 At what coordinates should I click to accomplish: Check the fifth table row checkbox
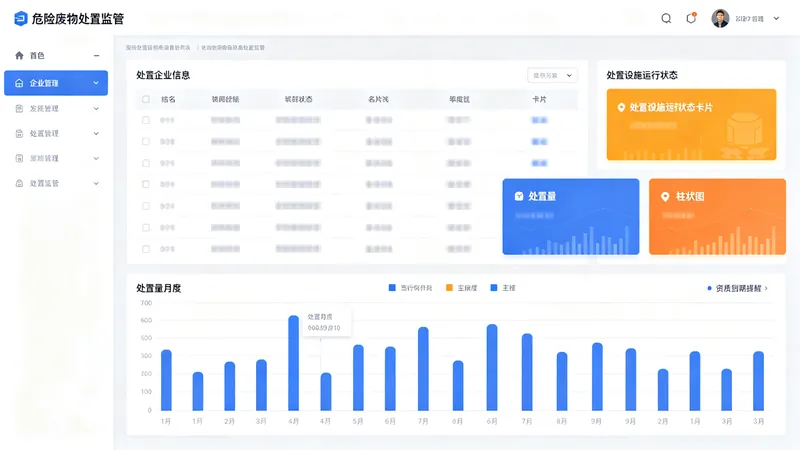pos(146,206)
